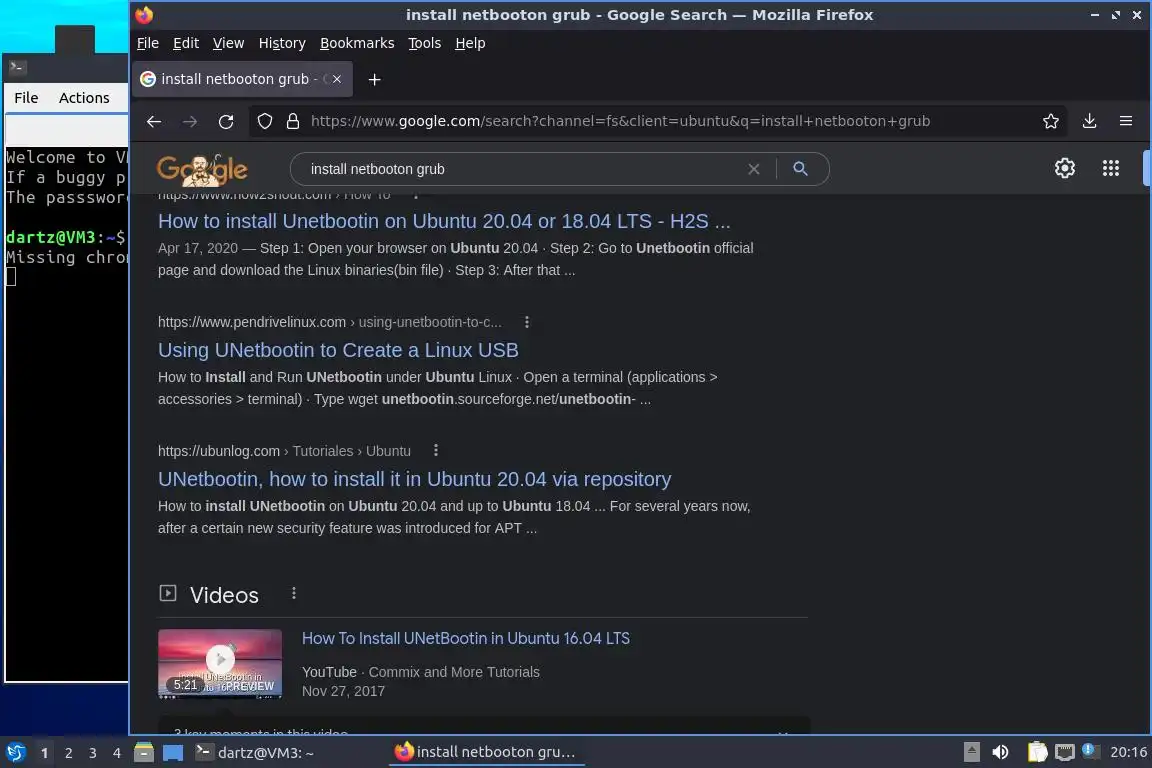Clear the Google search box text
Viewport: 1152px width, 768px height.
coord(754,169)
